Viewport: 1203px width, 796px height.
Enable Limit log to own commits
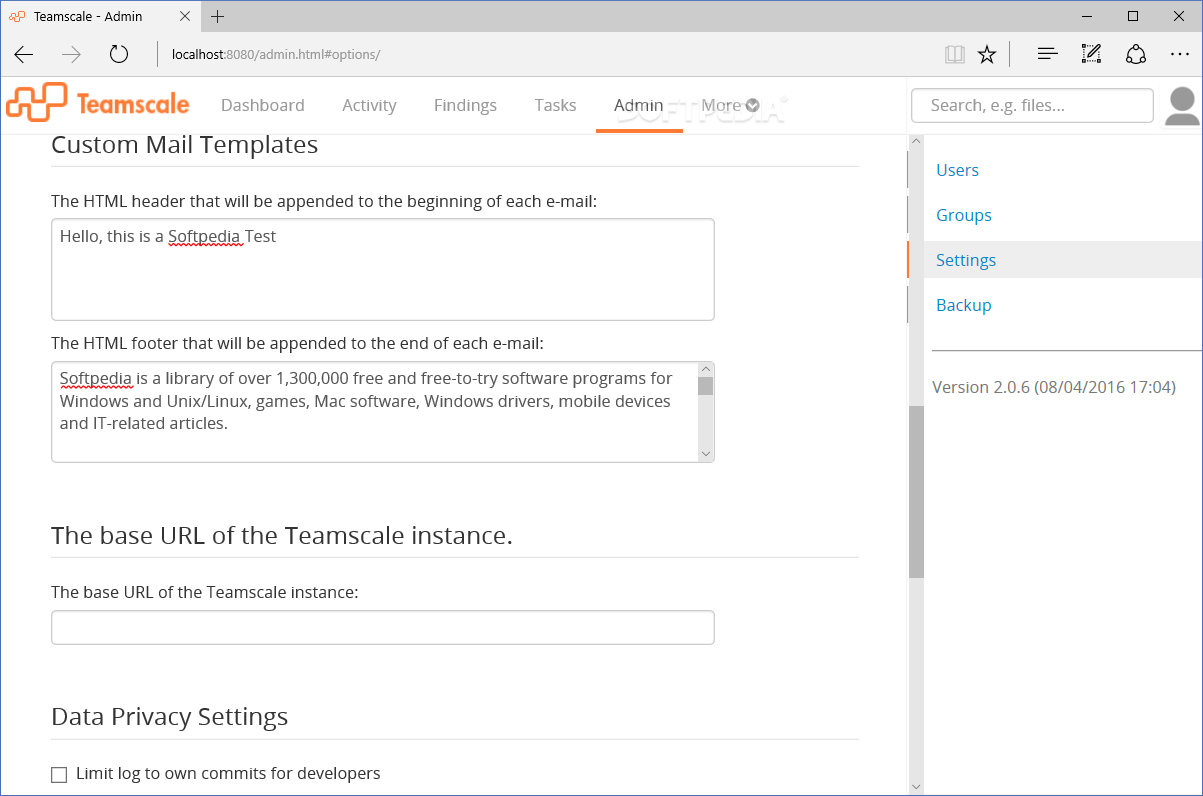coord(59,774)
